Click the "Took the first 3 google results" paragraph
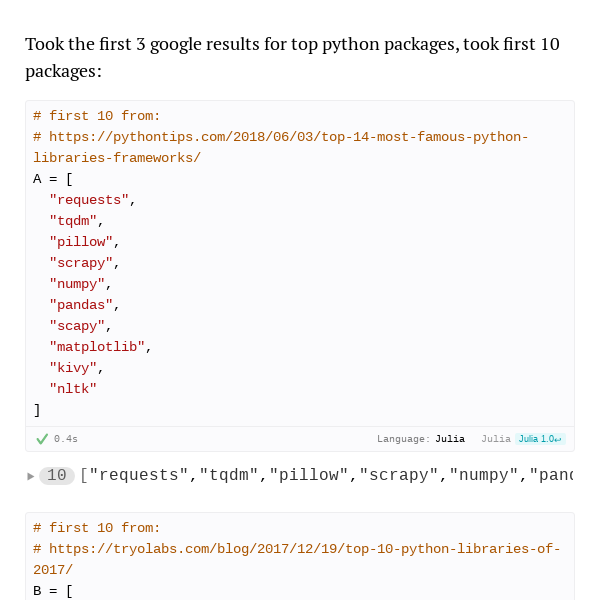600x600 pixels. pos(292,57)
